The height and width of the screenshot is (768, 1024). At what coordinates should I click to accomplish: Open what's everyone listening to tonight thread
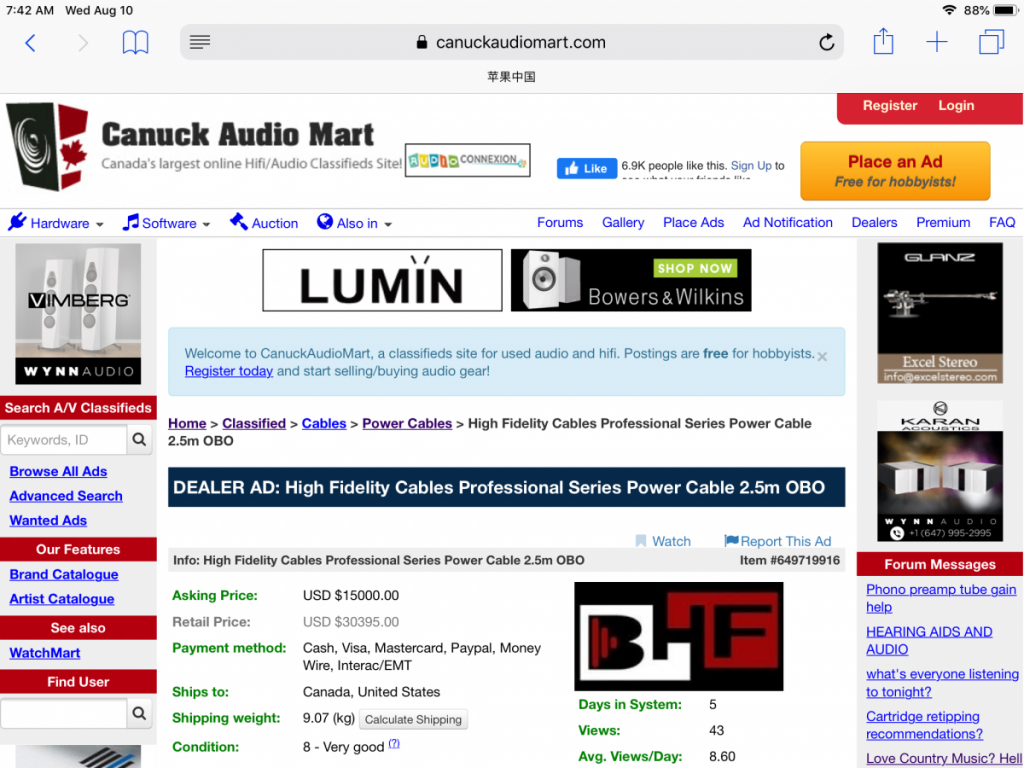942,683
